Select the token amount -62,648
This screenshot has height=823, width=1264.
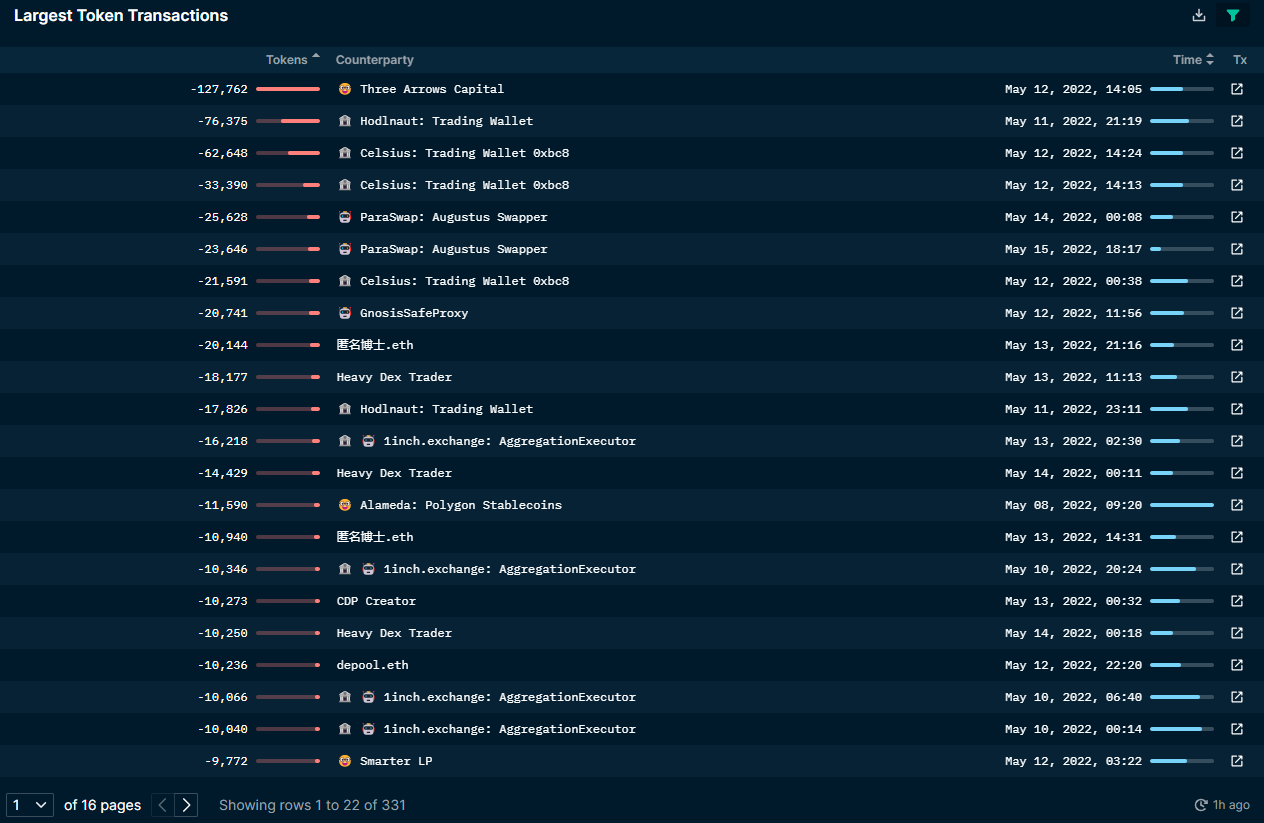(x=223, y=153)
